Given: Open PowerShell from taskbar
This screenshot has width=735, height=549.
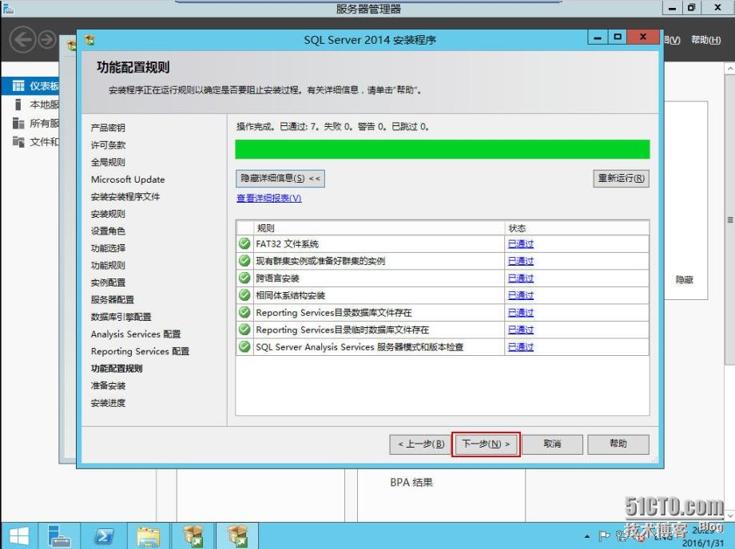Looking at the screenshot, I should tap(104, 536).
